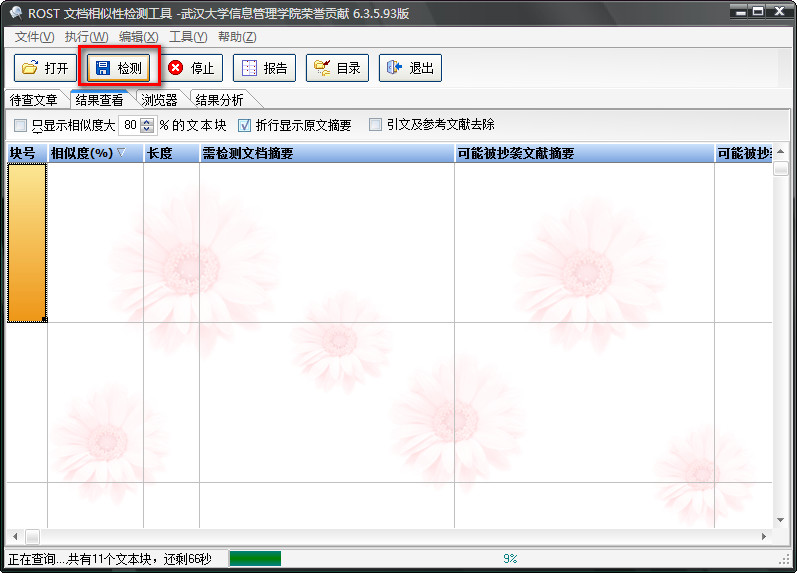797x573 pixels.
Task: Click the 可能被抄袭文献摘要 column header
Action: pyautogui.click(x=584, y=153)
